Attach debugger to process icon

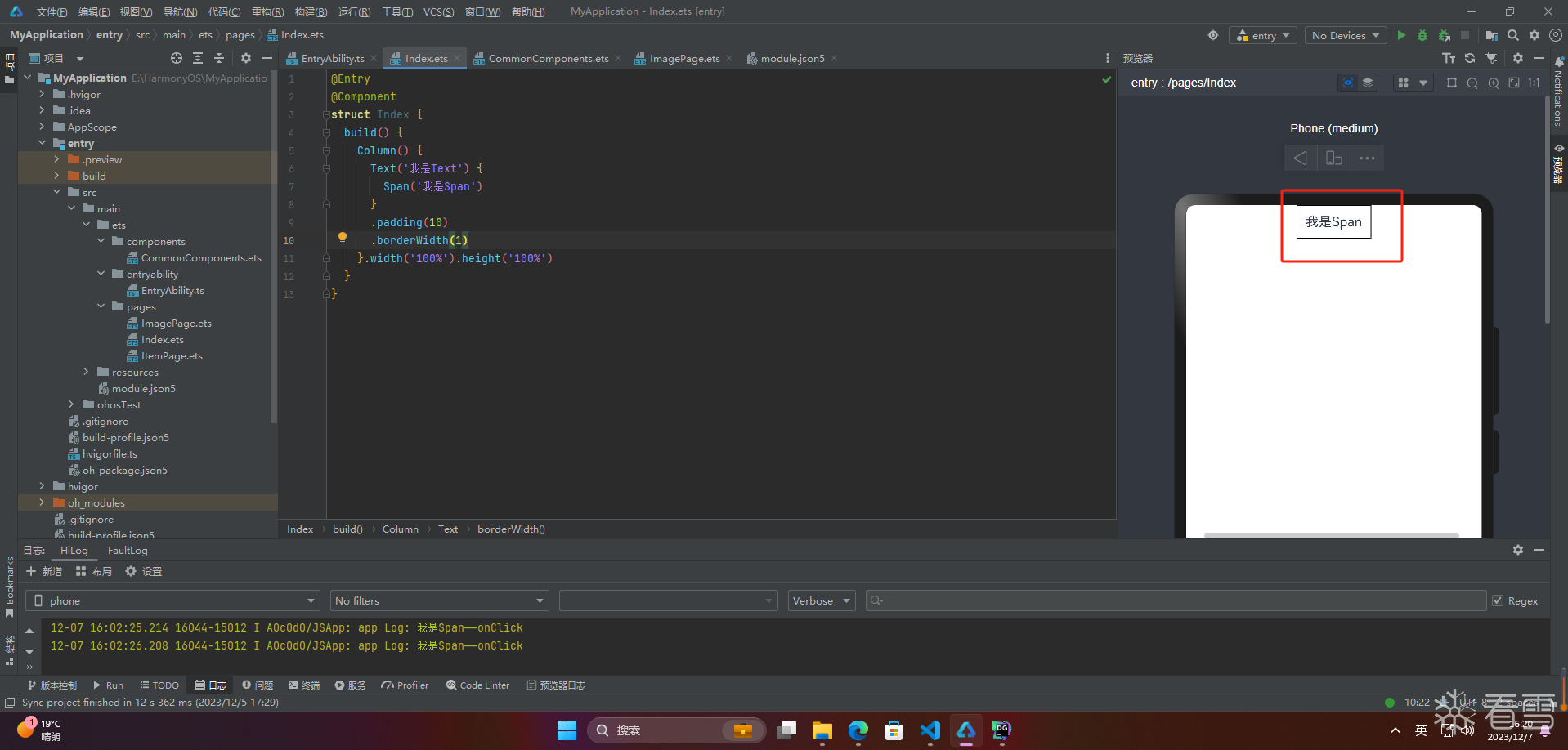[1445, 35]
